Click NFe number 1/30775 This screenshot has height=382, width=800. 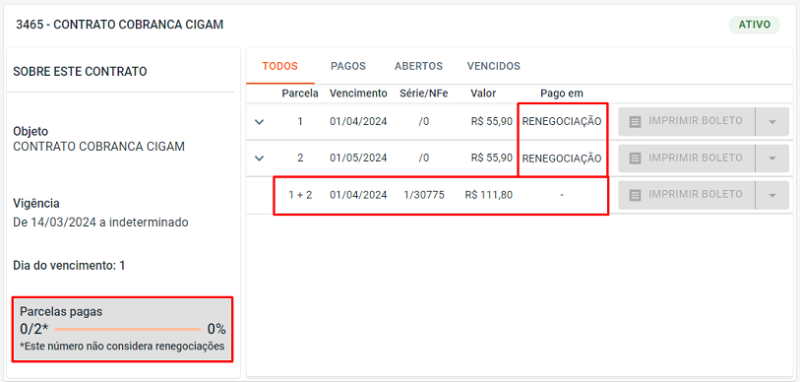423,195
